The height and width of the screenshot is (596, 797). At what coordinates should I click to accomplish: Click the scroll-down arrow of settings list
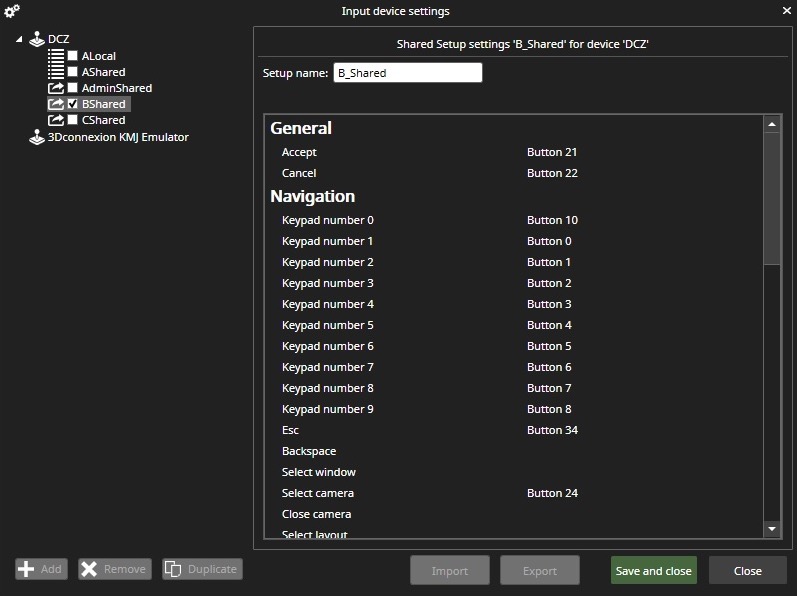coord(771,528)
